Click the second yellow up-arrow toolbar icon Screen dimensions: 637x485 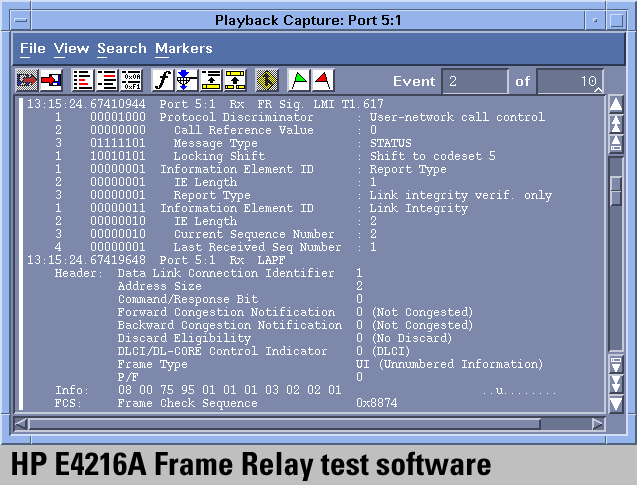tap(235, 80)
